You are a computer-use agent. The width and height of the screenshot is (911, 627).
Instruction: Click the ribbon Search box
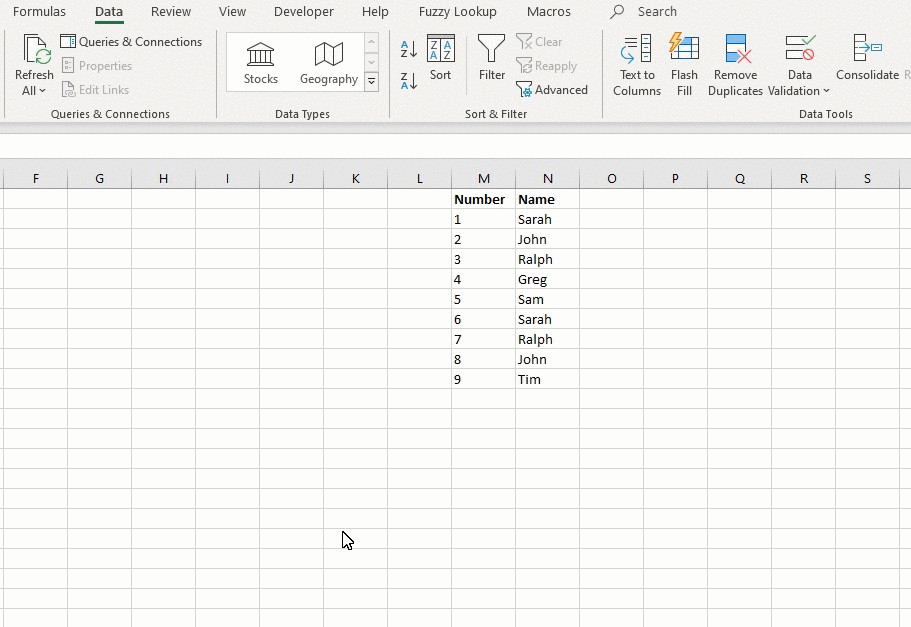657,12
